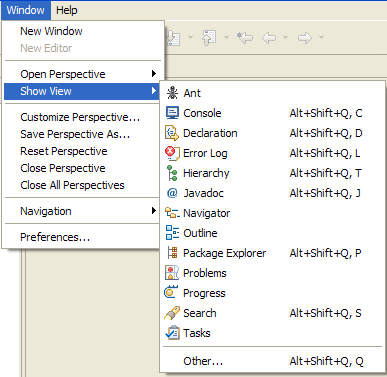Open the Help menu

coord(67,10)
